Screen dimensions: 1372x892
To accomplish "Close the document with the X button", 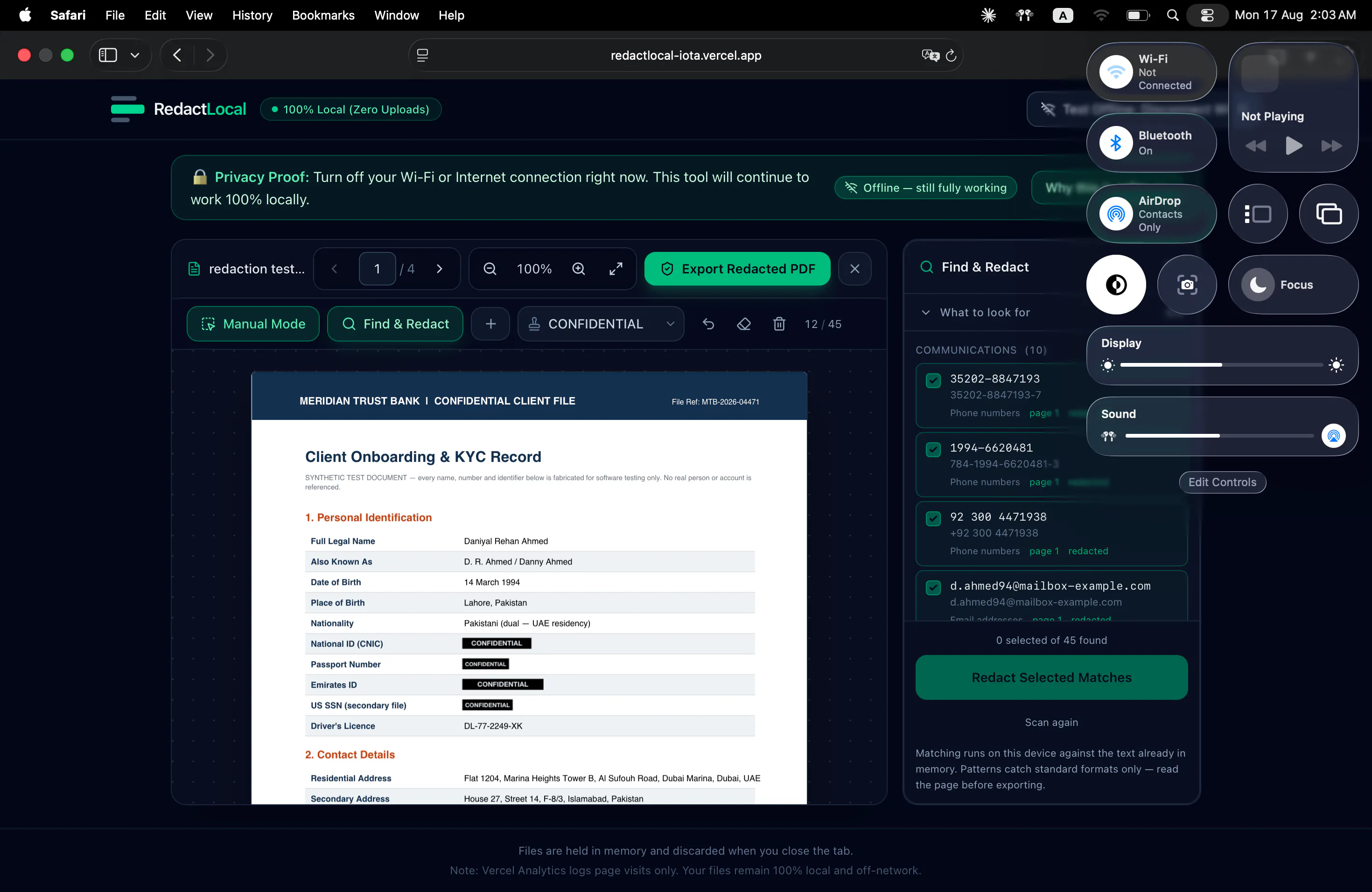I will click(855, 269).
